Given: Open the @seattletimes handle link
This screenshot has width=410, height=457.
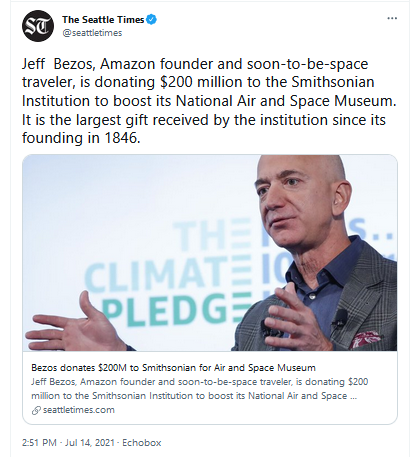Looking at the screenshot, I should point(92,33).
